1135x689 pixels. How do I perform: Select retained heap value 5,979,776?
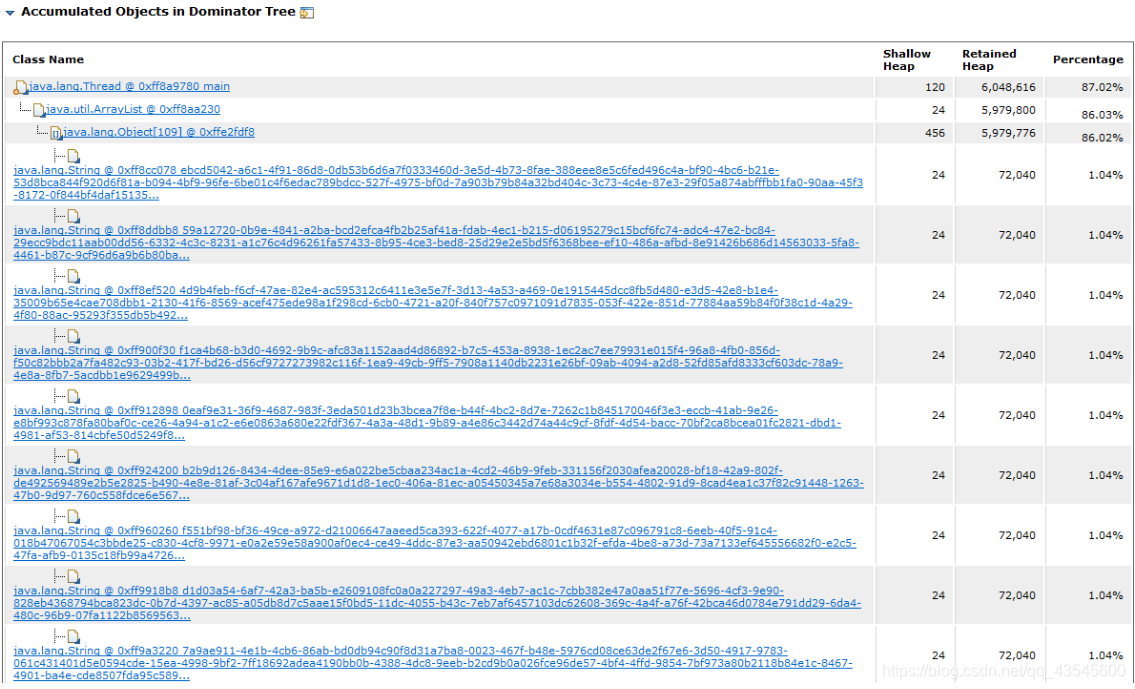[x=1008, y=133]
